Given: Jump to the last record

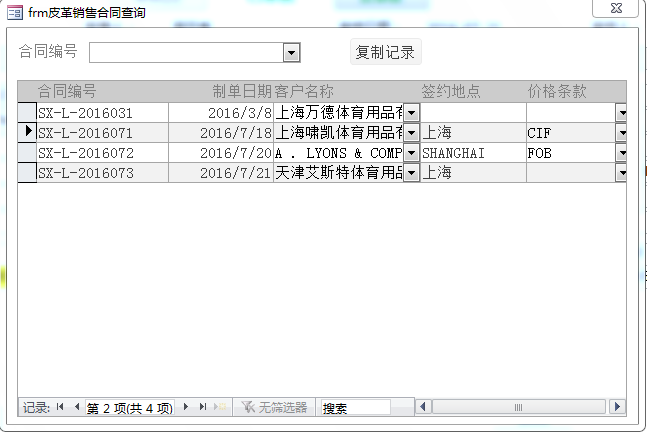Looking at the screenshot, I should click(203, 407).
